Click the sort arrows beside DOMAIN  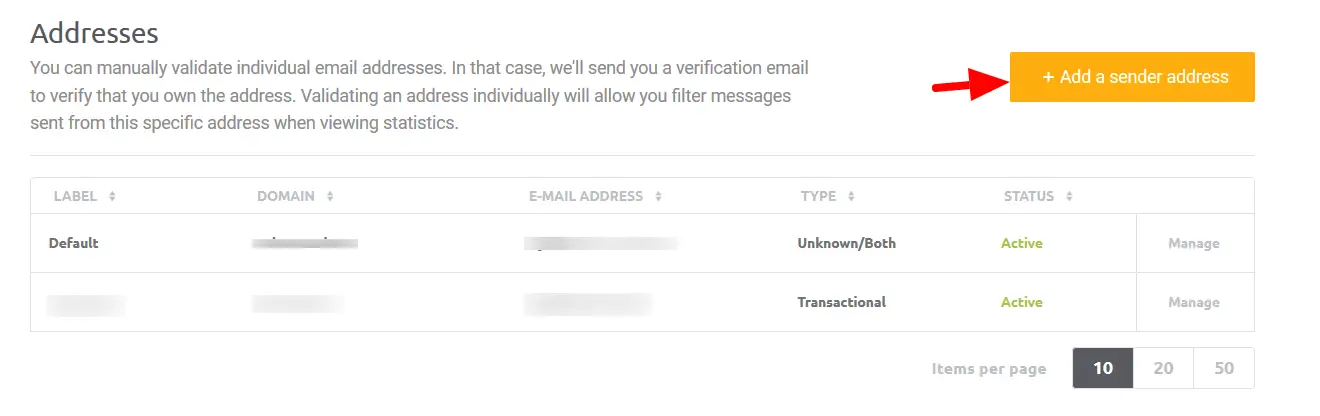point(330,197)
